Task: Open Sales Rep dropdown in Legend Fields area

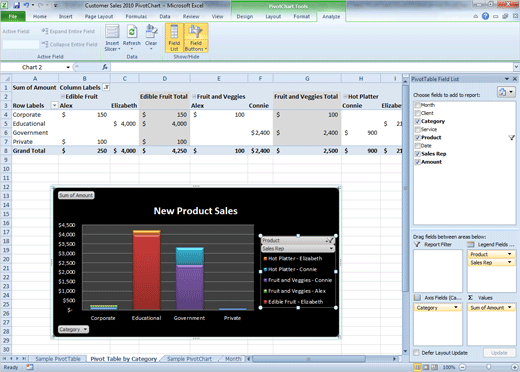Action: 509,263
